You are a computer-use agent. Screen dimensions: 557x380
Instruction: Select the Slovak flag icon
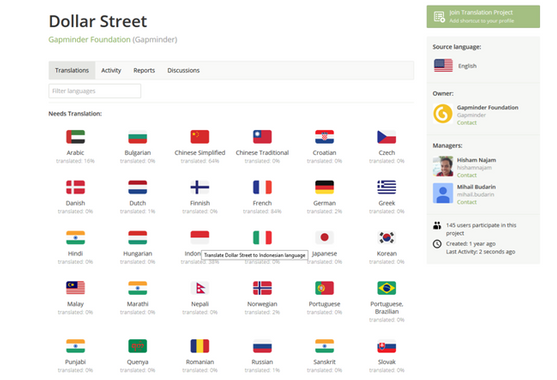pos(386,346)
